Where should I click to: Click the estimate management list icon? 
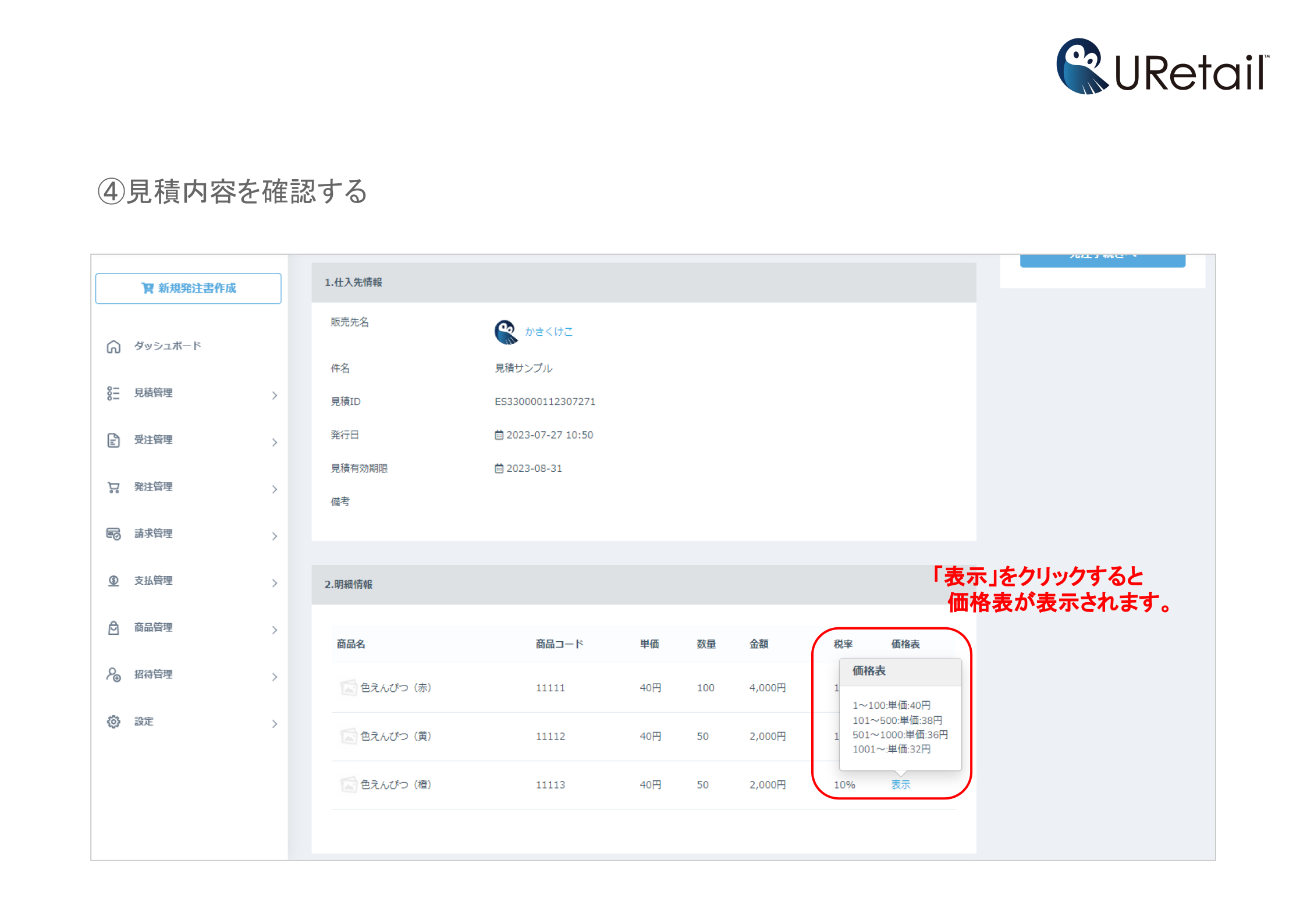point(113,393)
